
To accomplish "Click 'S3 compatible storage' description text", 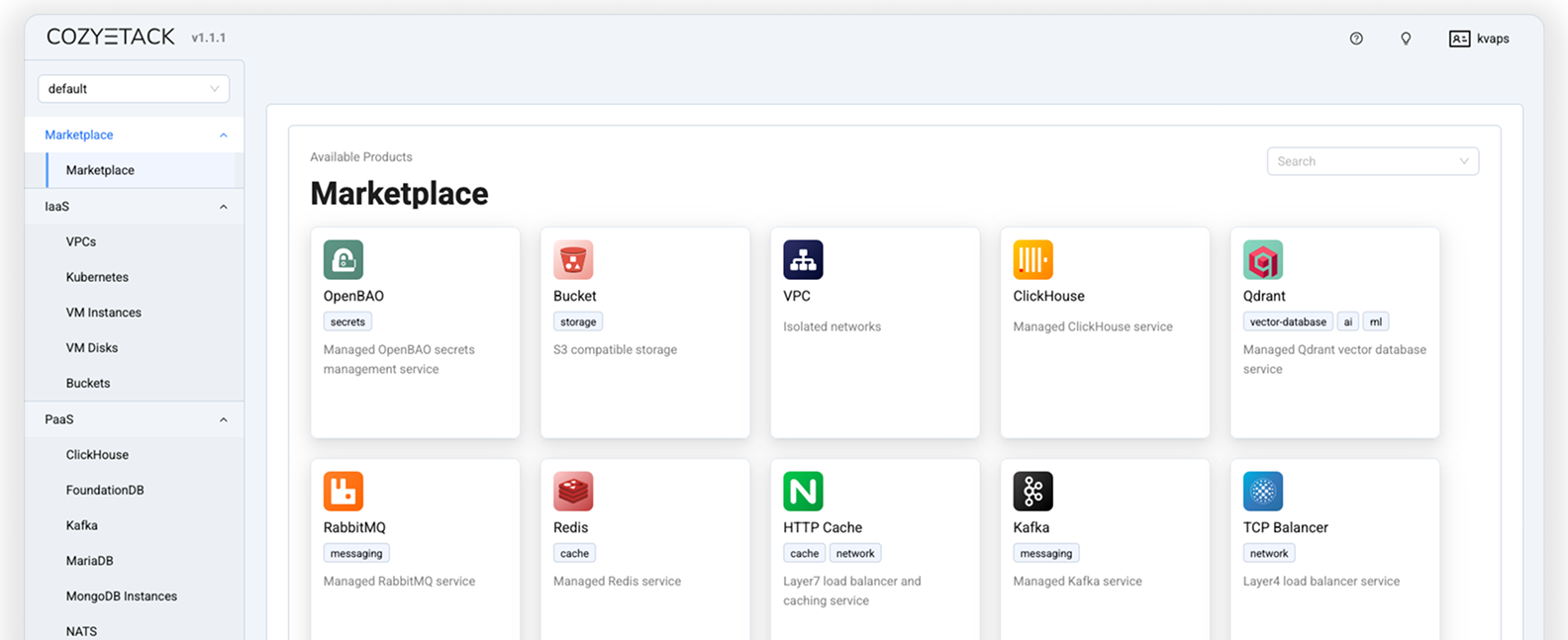I will coord(615,349).
